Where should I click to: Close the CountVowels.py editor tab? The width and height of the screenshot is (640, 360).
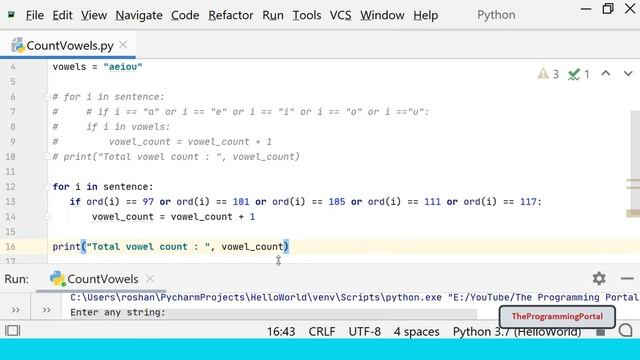click(x=123, y=45)
